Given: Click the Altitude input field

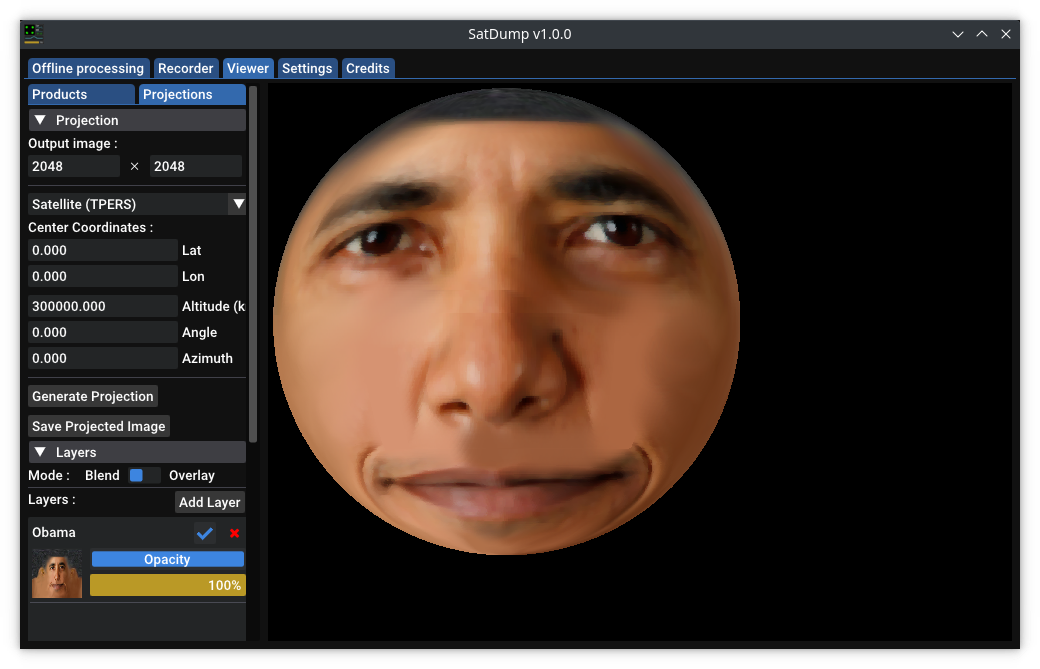Looking at the screenshot, I should pos(103,306).
